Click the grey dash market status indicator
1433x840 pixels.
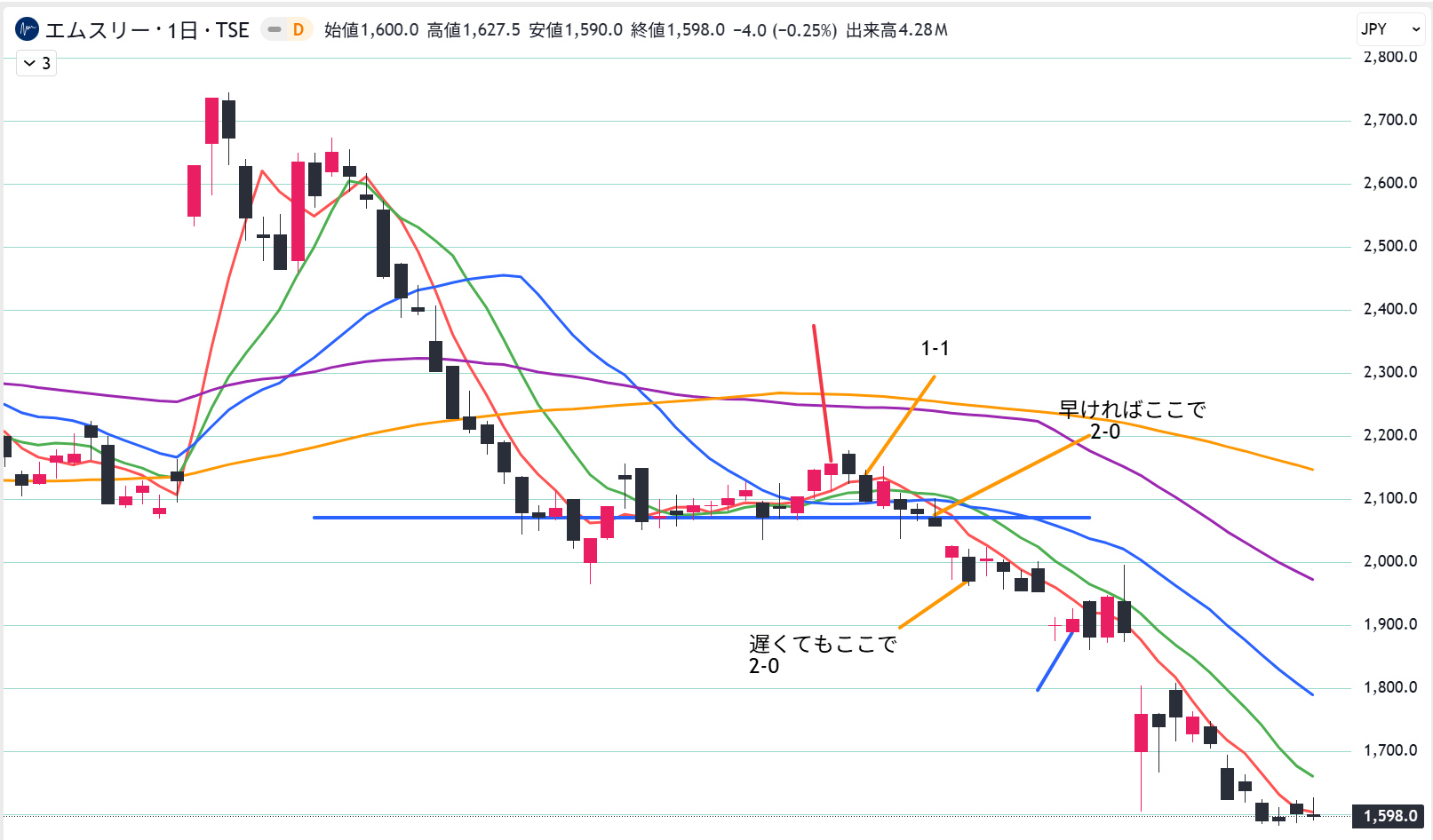(x=275, y=30)
